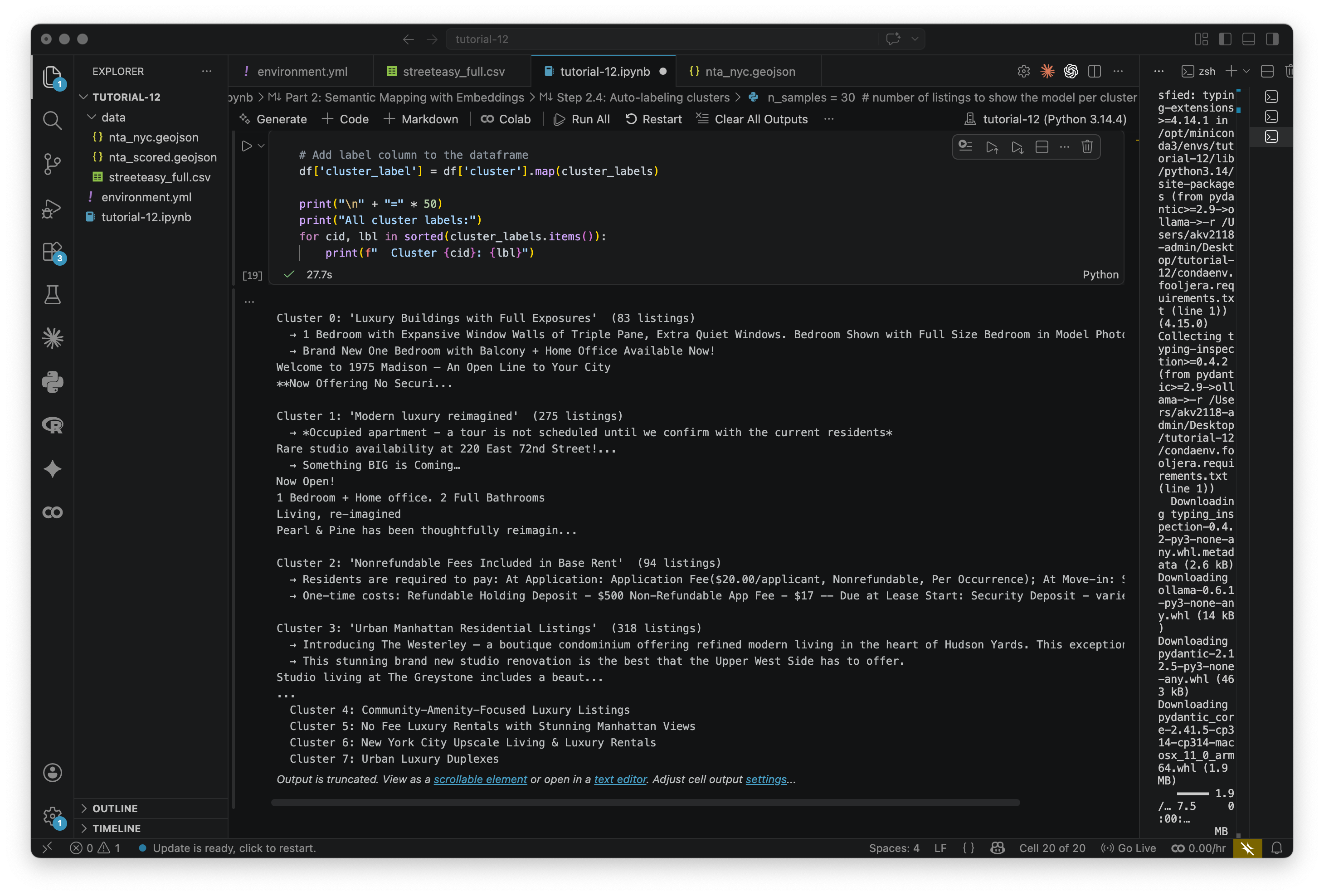
Task: Click the notebook settings gear icon
Action: [x=1023, y=71]
